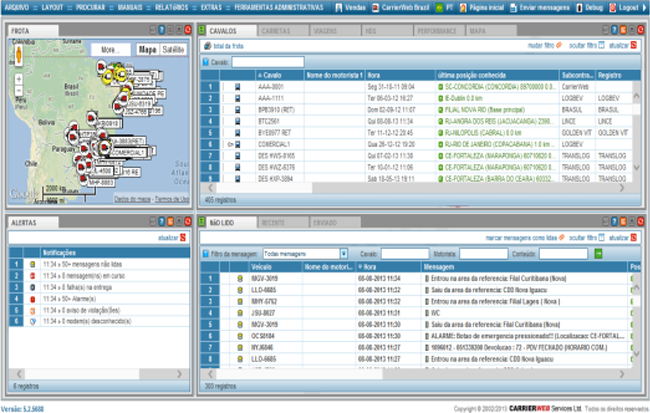Image resolution: width=650 pixels, height=413 pixels.
Task: Open Enviar mensagens from top bar
Action: (540, 7)
